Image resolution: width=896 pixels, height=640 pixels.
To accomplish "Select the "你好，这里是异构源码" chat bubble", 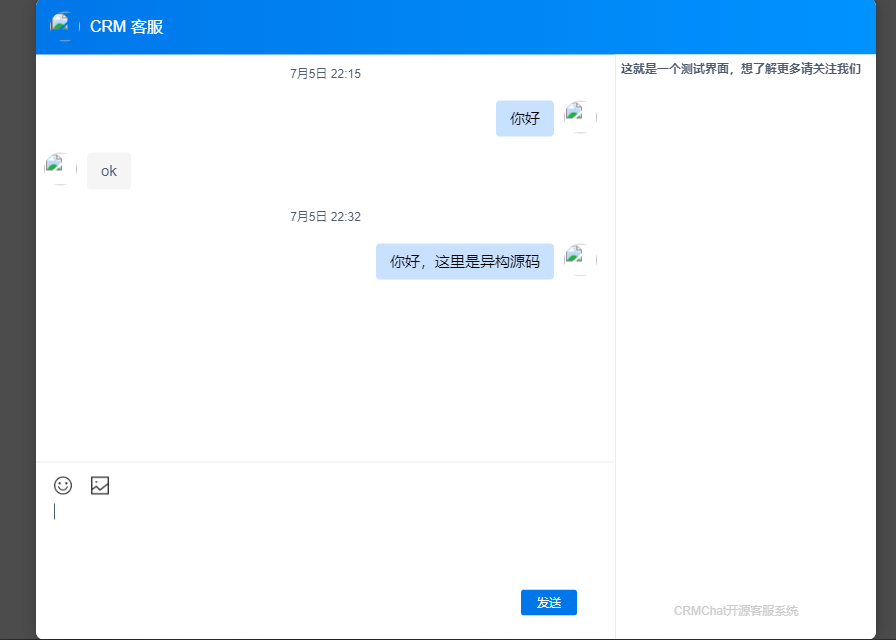I will [464, 261].
